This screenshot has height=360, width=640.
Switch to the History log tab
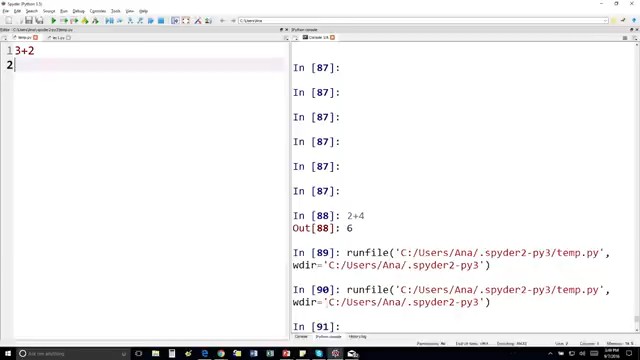[x=358, y=337]
